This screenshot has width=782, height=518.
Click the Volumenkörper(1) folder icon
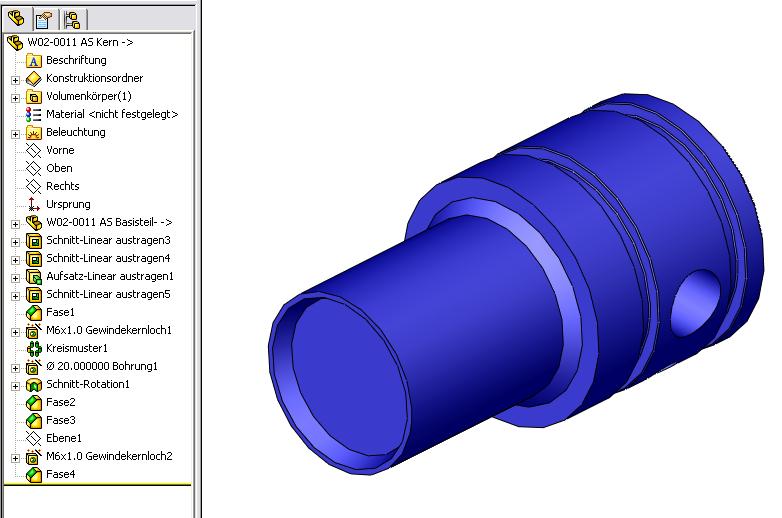(x=33, y=97)
